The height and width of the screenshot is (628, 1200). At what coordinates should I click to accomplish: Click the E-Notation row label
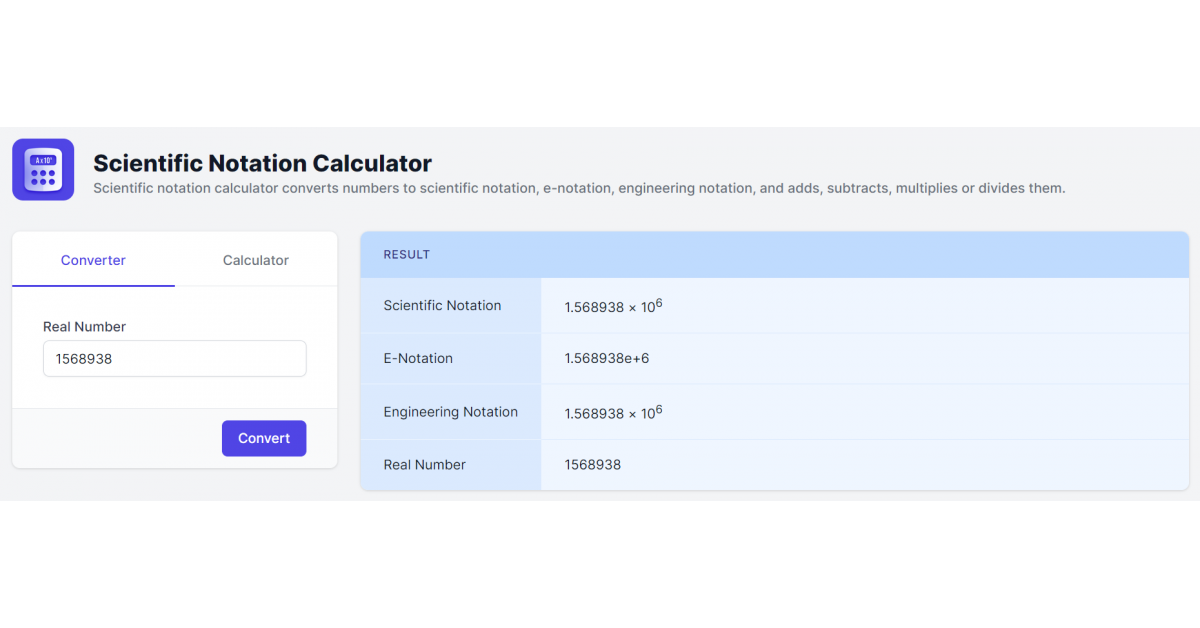point(418,359)
